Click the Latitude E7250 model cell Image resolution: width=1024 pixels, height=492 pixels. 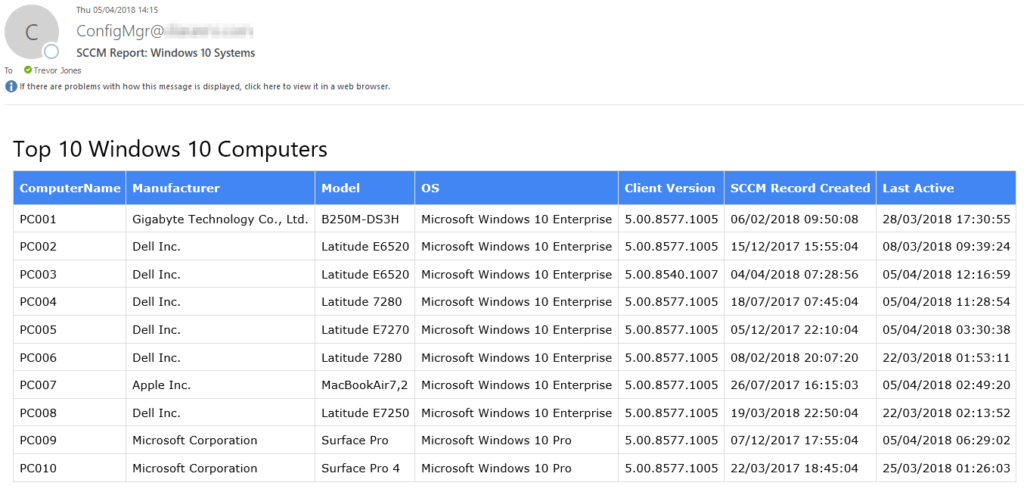pyautogui.click(x=365, y=413)
